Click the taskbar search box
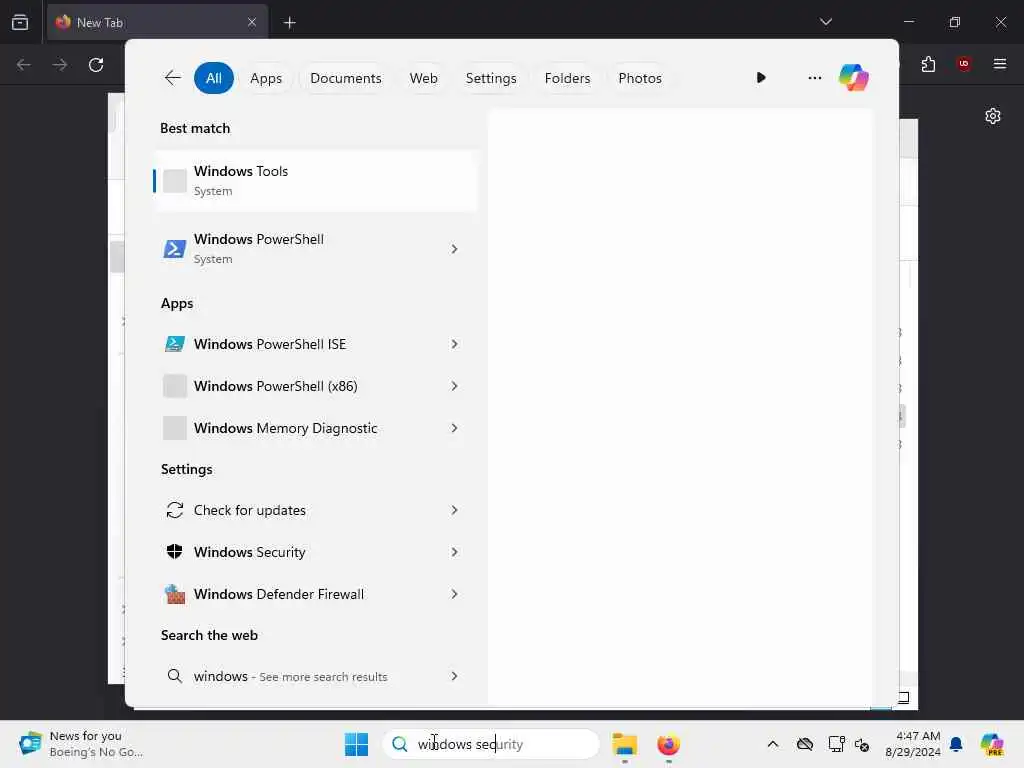Image resolution: width=1024 pixels, height=768 pixels. 491,744
